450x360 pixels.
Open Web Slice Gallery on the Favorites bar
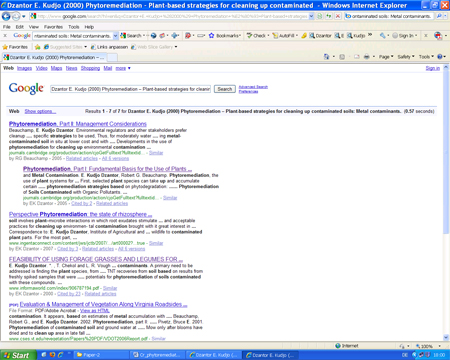pyautogui.click(x=154, y=47)
